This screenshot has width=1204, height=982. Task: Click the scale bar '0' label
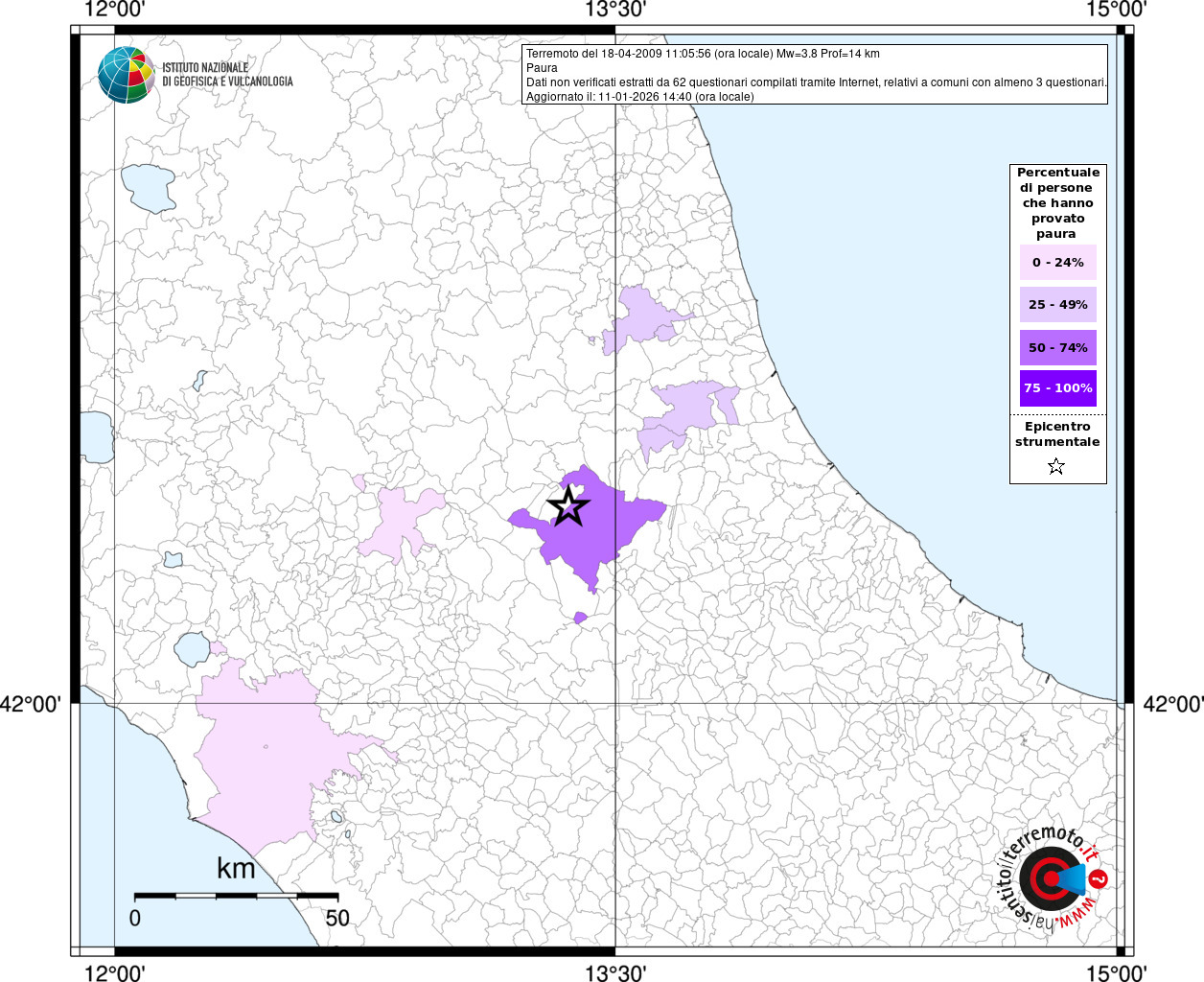click(x=135, y=918)
